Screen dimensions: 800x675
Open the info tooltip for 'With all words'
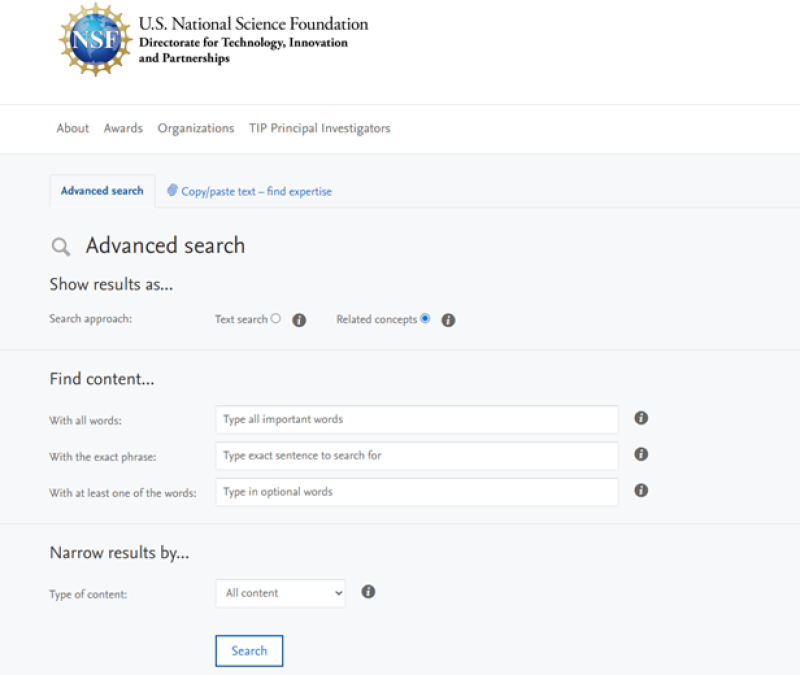pos(640,418)
